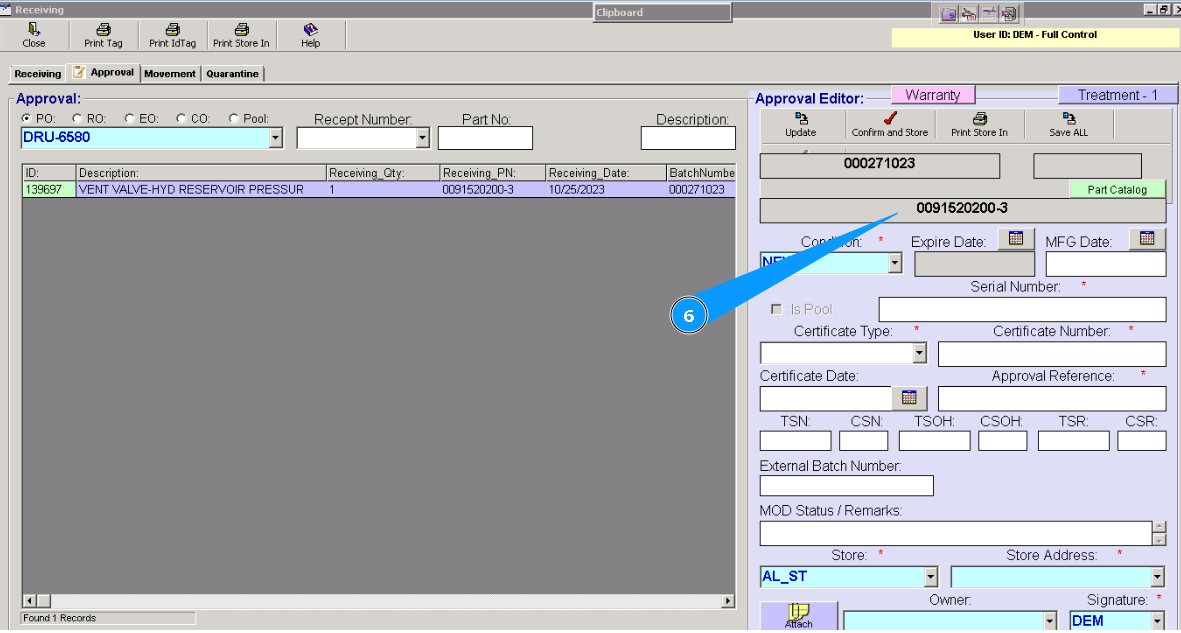Viewport: 1181px width, 633px height.
Task: Click the Approval Reference input field
Action: [x=1051, y=399]
